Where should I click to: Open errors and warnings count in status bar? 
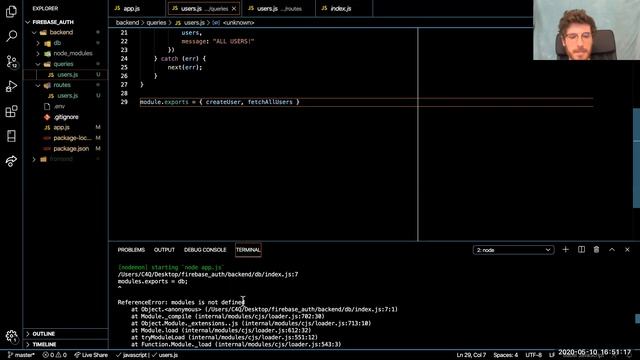click(x=55, y=355)
